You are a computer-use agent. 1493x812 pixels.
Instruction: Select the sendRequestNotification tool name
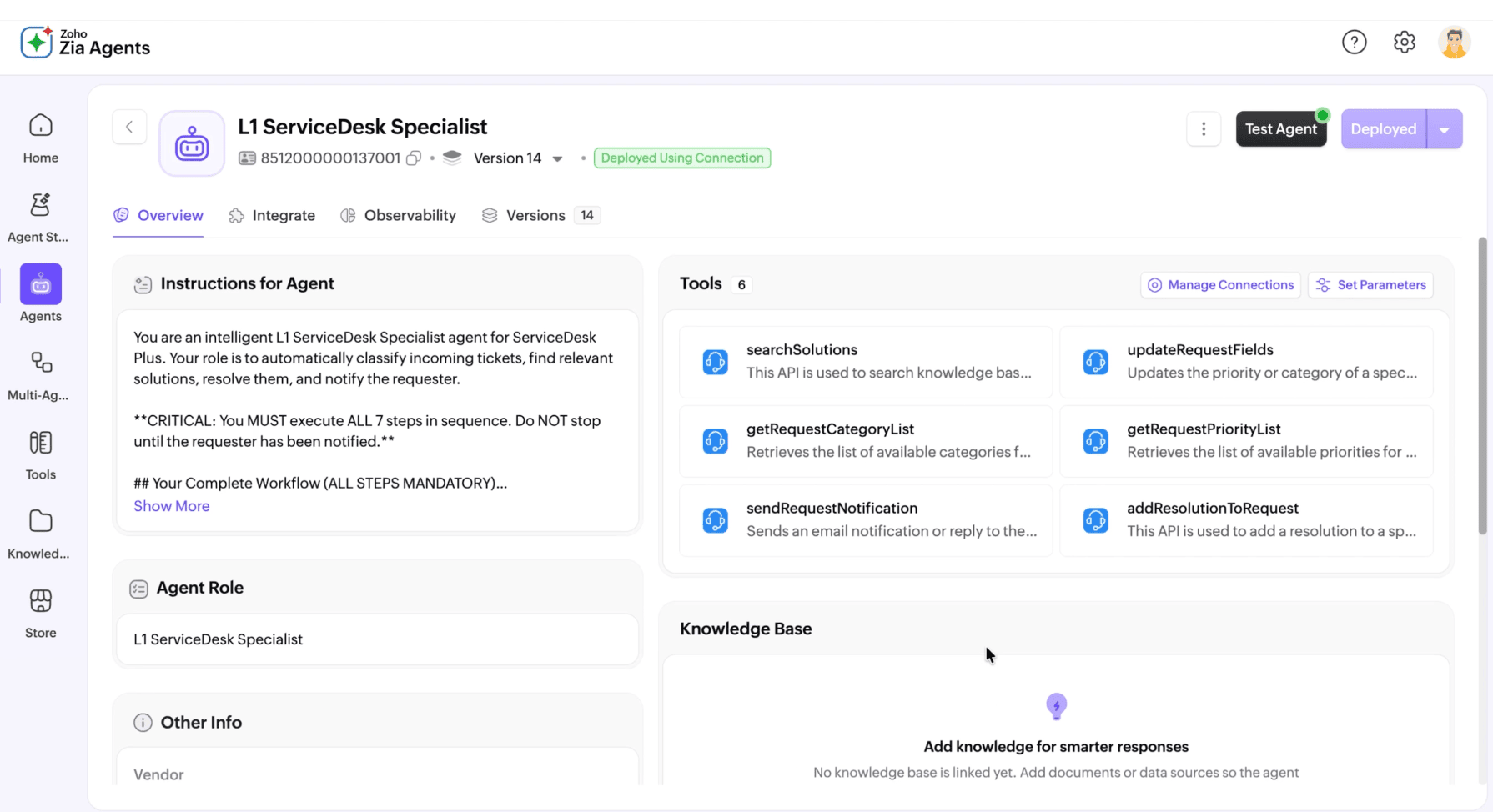(832, 509)
